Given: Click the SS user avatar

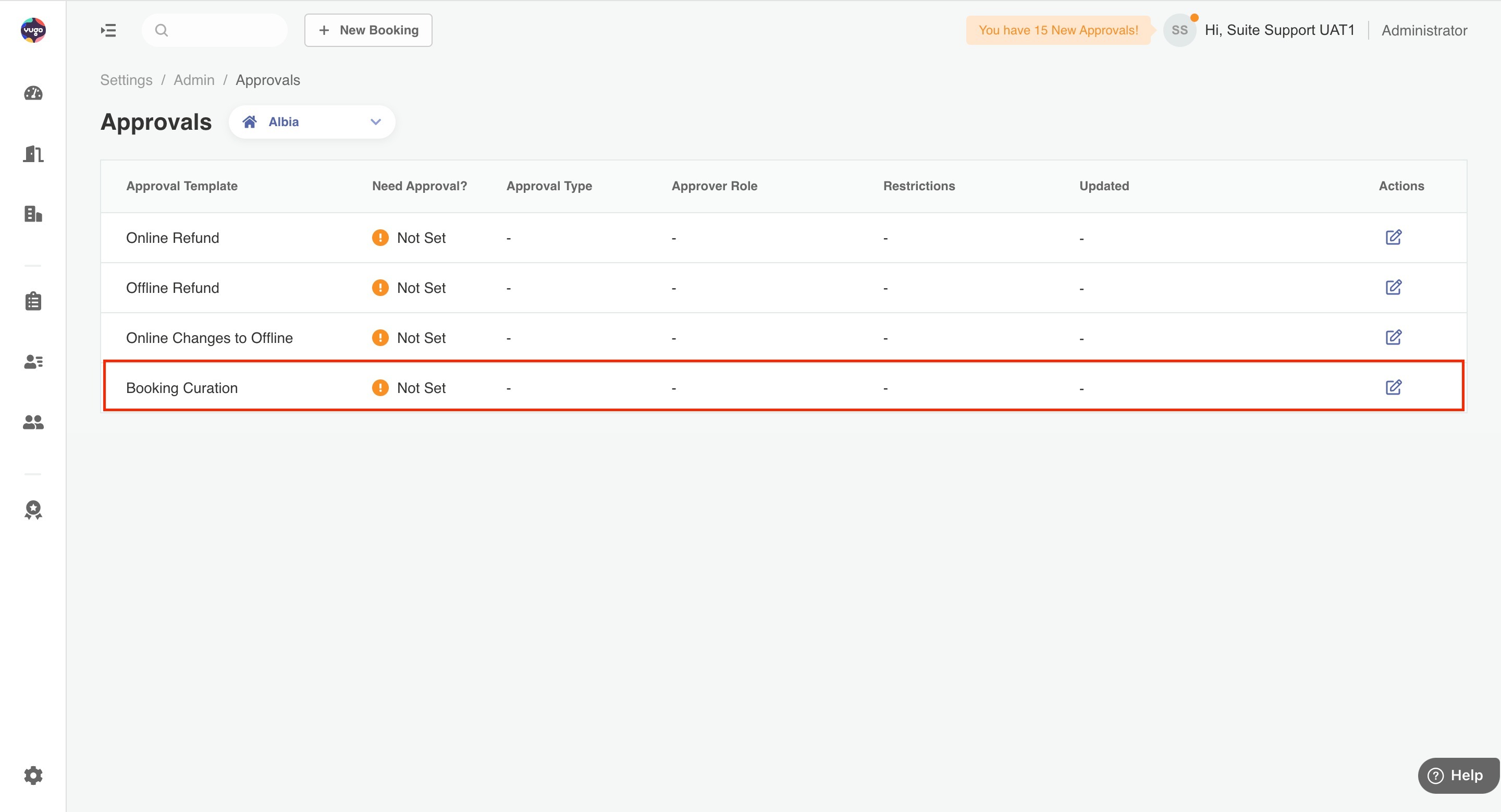Looking at the screenshot, I should click(x=1179, y=30).
